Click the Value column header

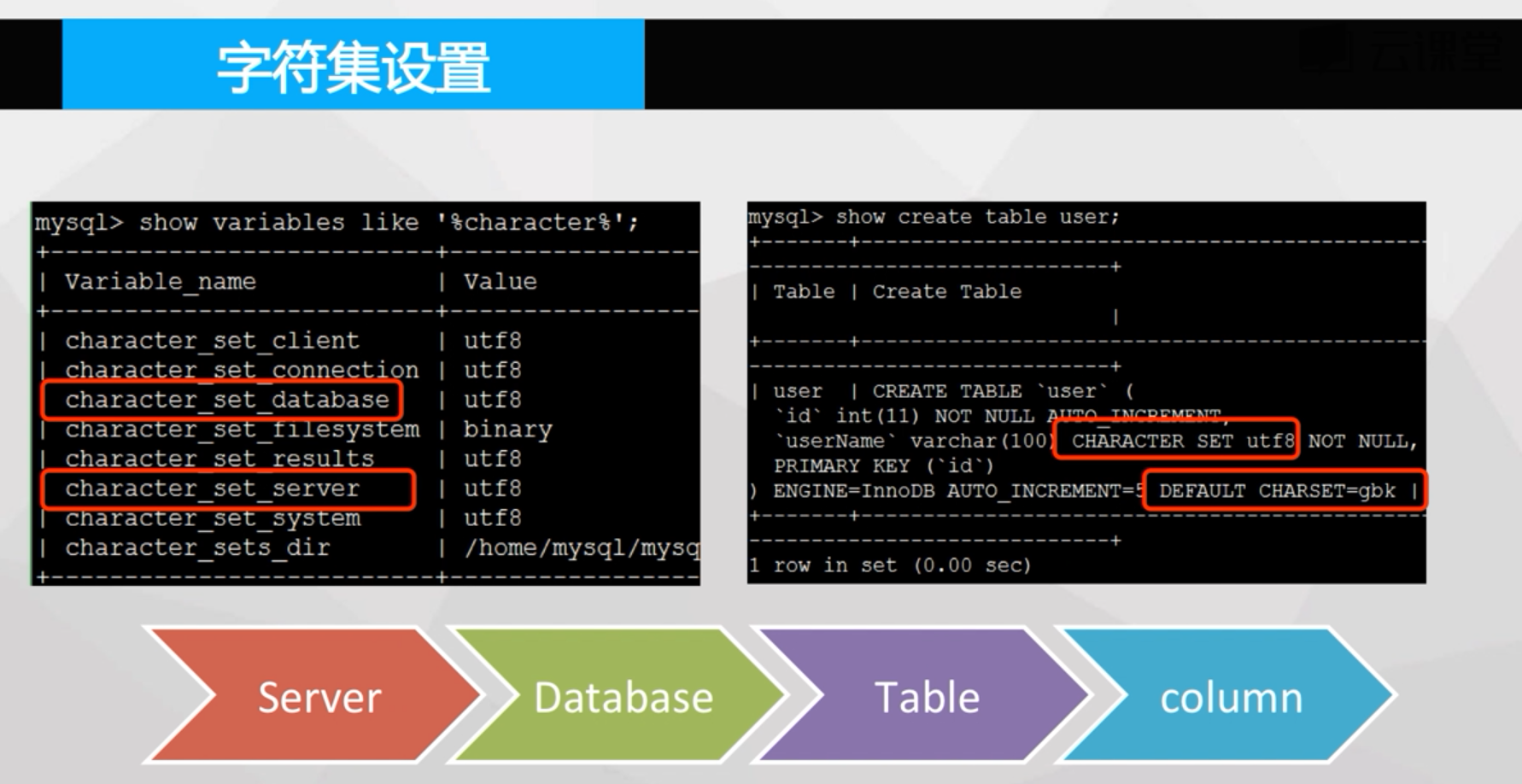coord(501,282)
